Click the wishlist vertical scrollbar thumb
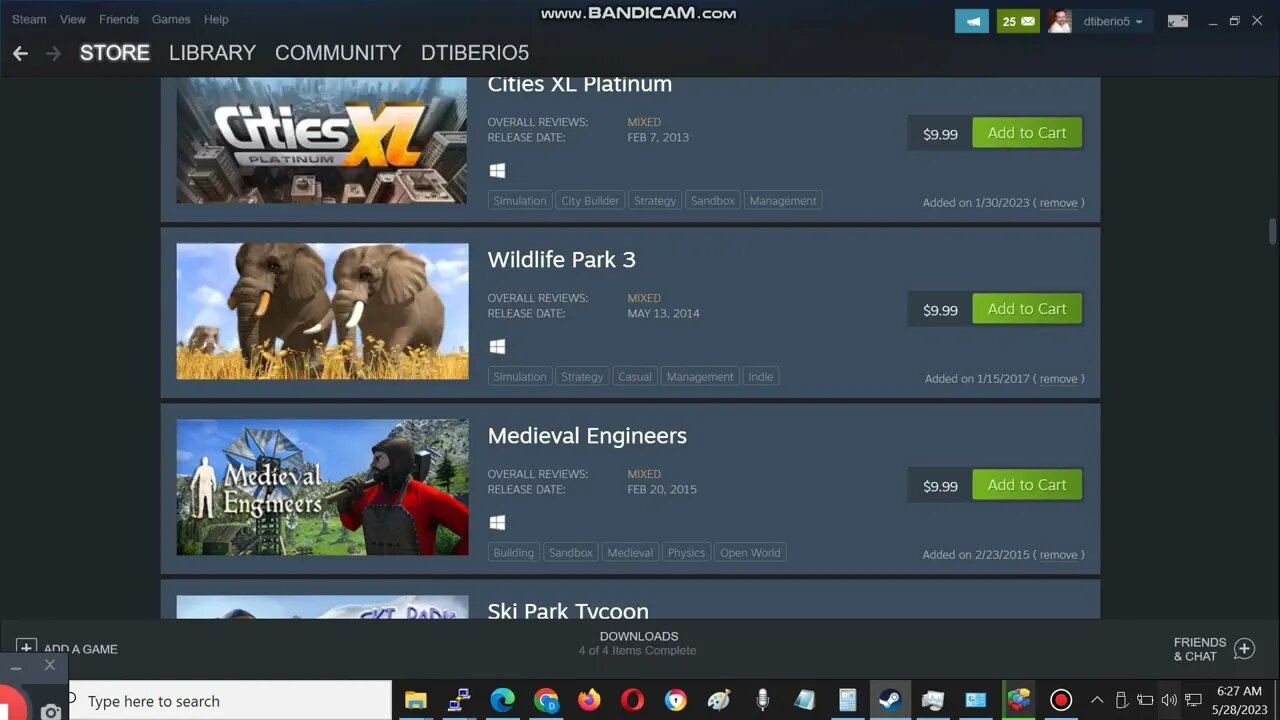 point(1272,230)
